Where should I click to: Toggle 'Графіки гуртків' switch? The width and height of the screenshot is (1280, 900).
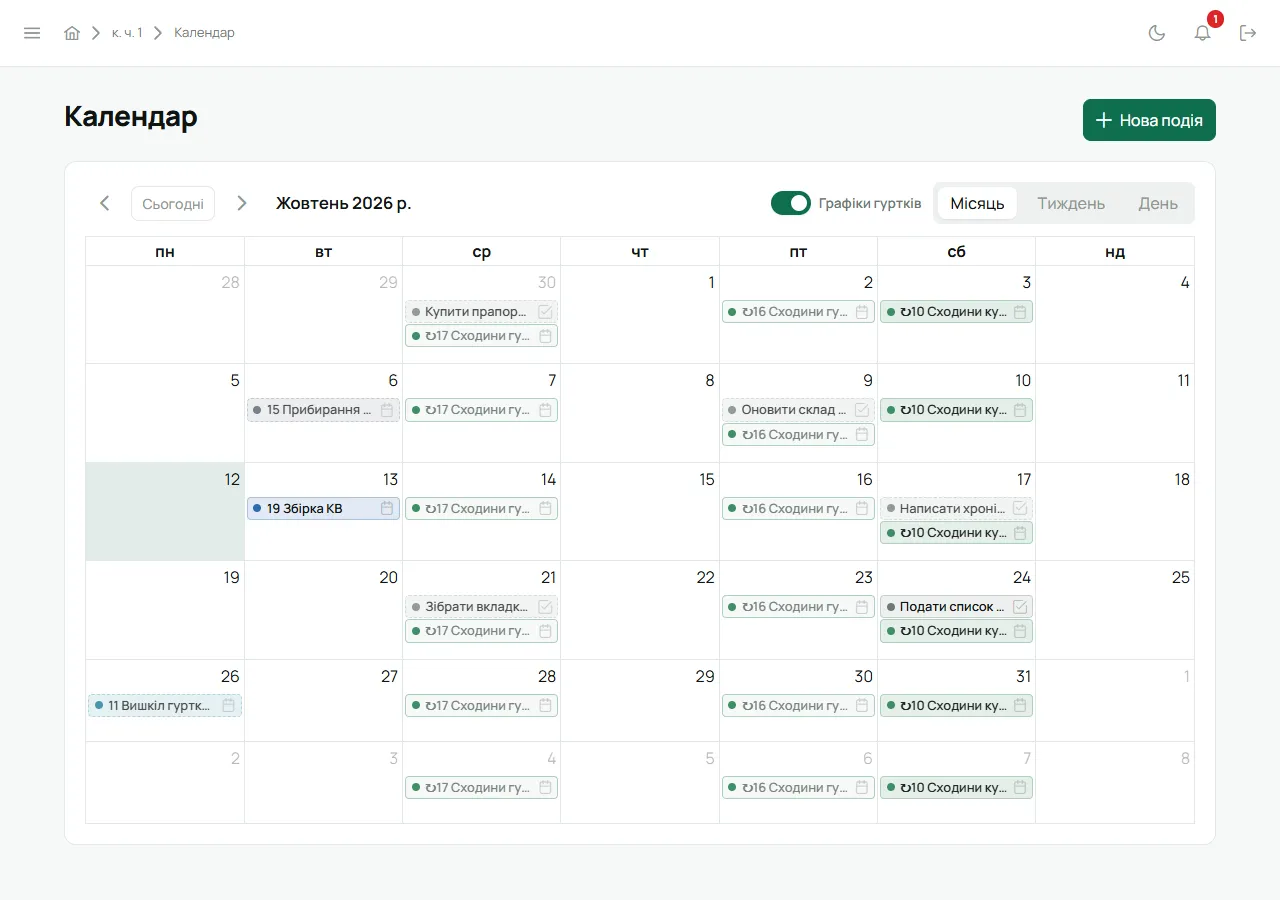tap(791, 203)
